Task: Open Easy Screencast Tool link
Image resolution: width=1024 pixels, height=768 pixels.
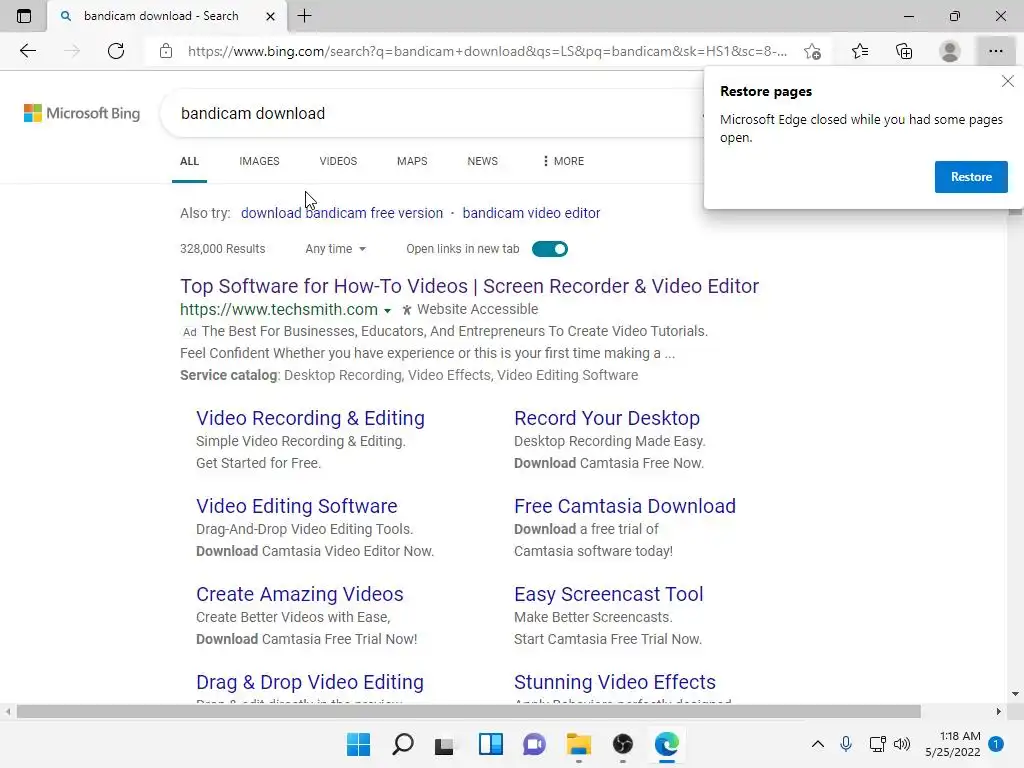Action: 609,594
